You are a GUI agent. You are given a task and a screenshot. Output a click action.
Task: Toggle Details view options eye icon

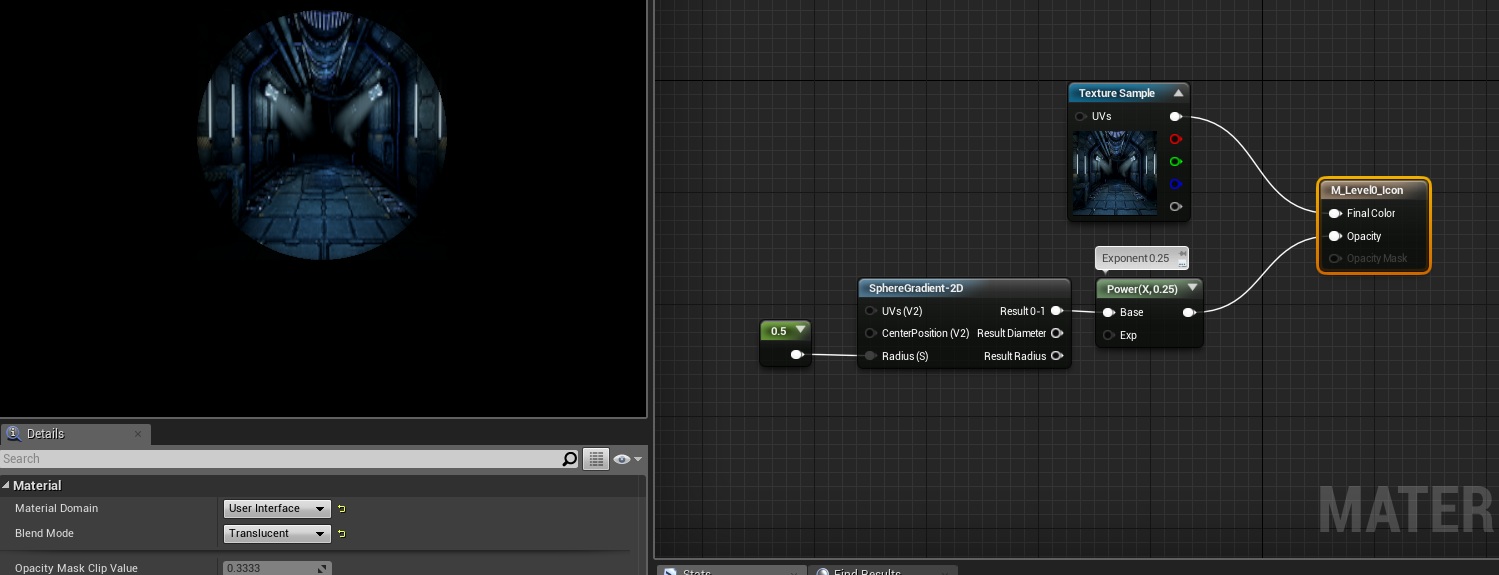click(x=628, y=459)
